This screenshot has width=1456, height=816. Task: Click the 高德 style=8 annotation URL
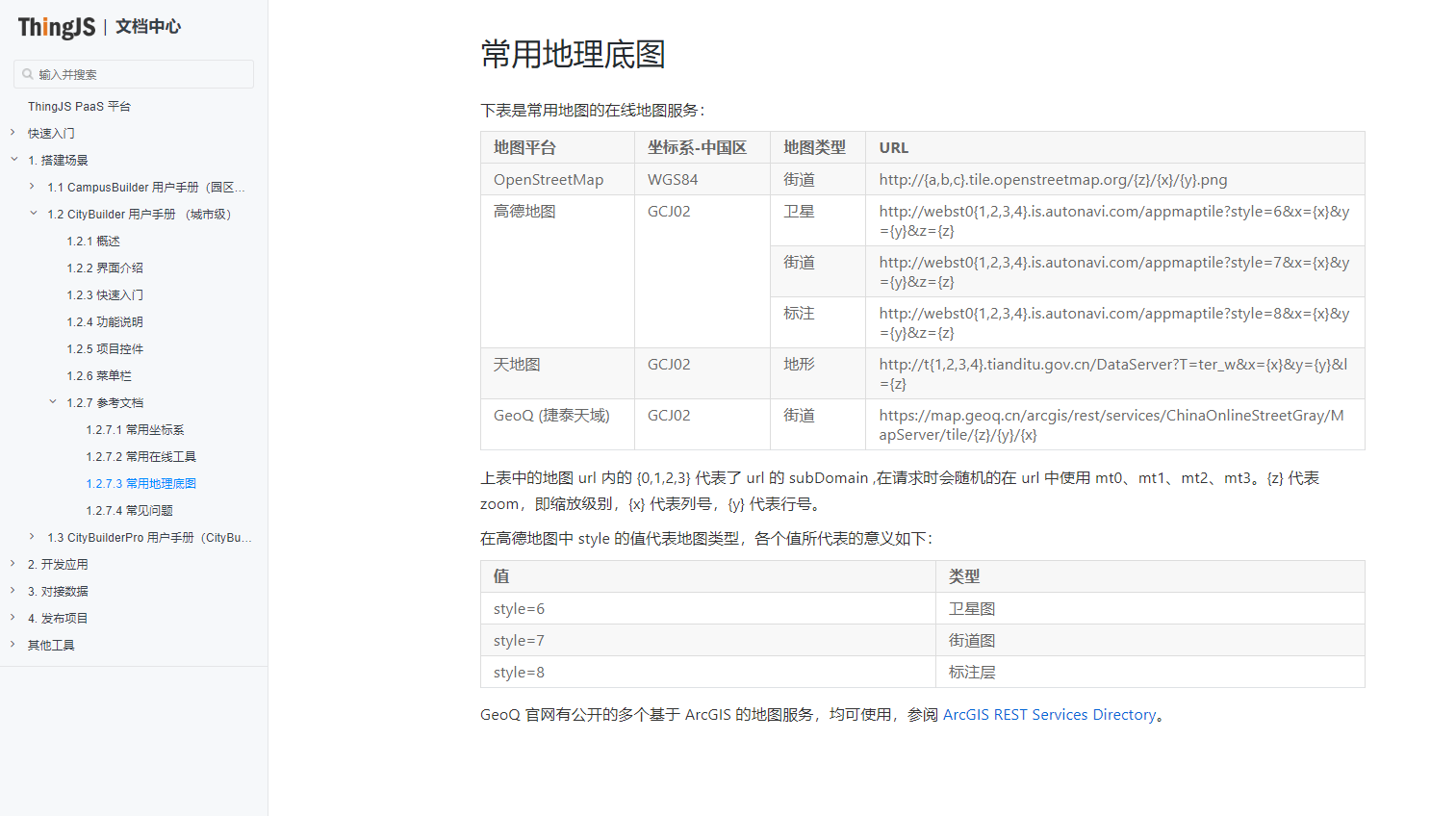tap(1114, 322)
